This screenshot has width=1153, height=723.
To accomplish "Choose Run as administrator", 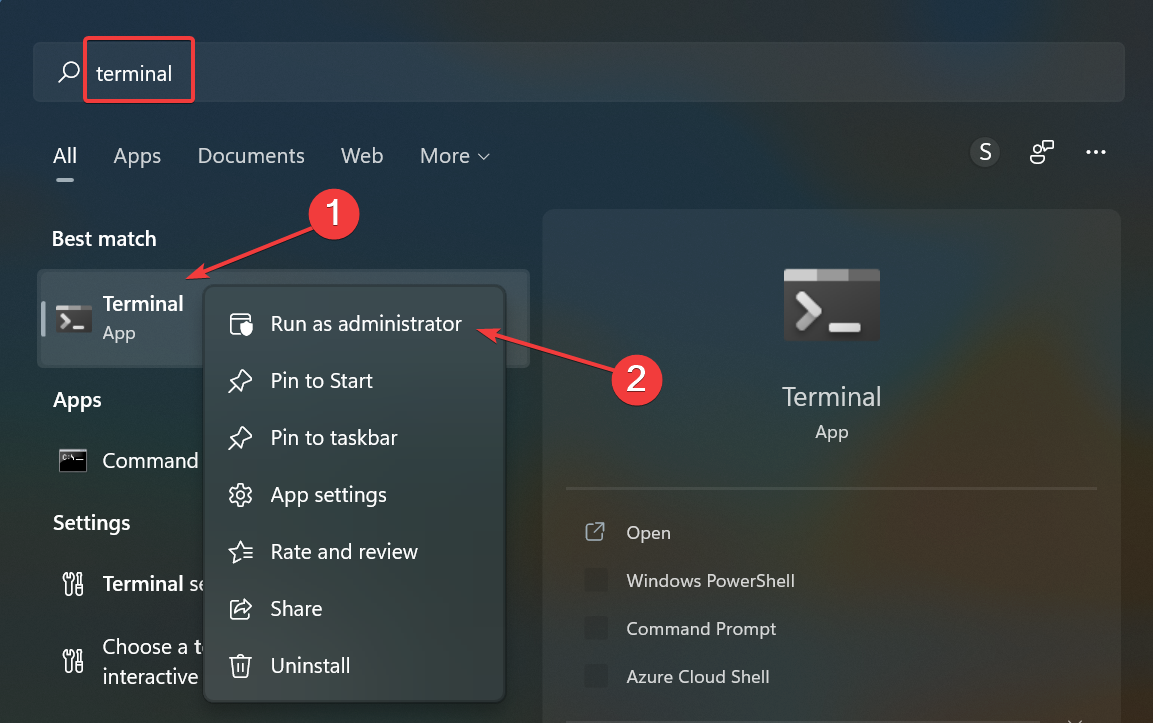I will pyautogui.click(x=354, y=324).
